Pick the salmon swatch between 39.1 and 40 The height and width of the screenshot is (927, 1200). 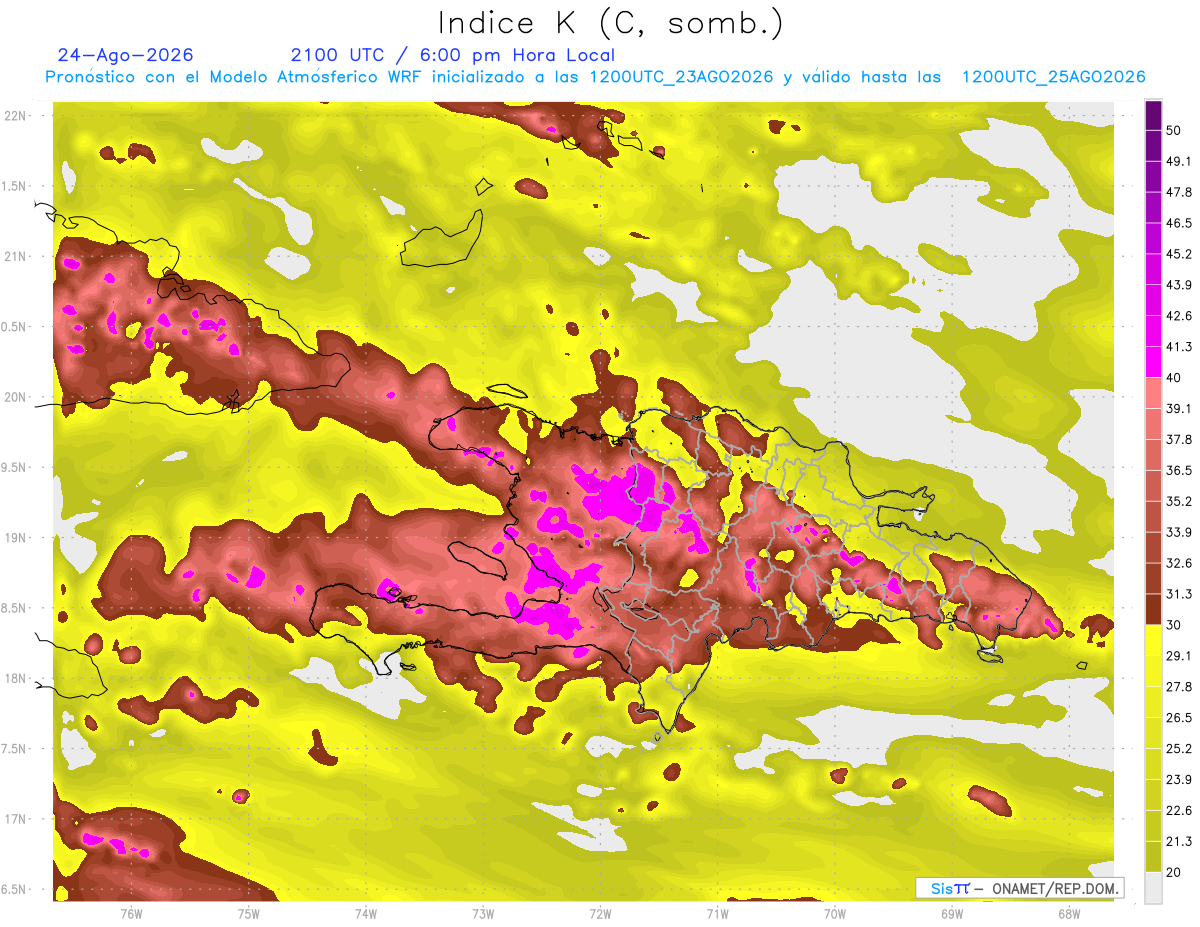tap(1153, 393)
